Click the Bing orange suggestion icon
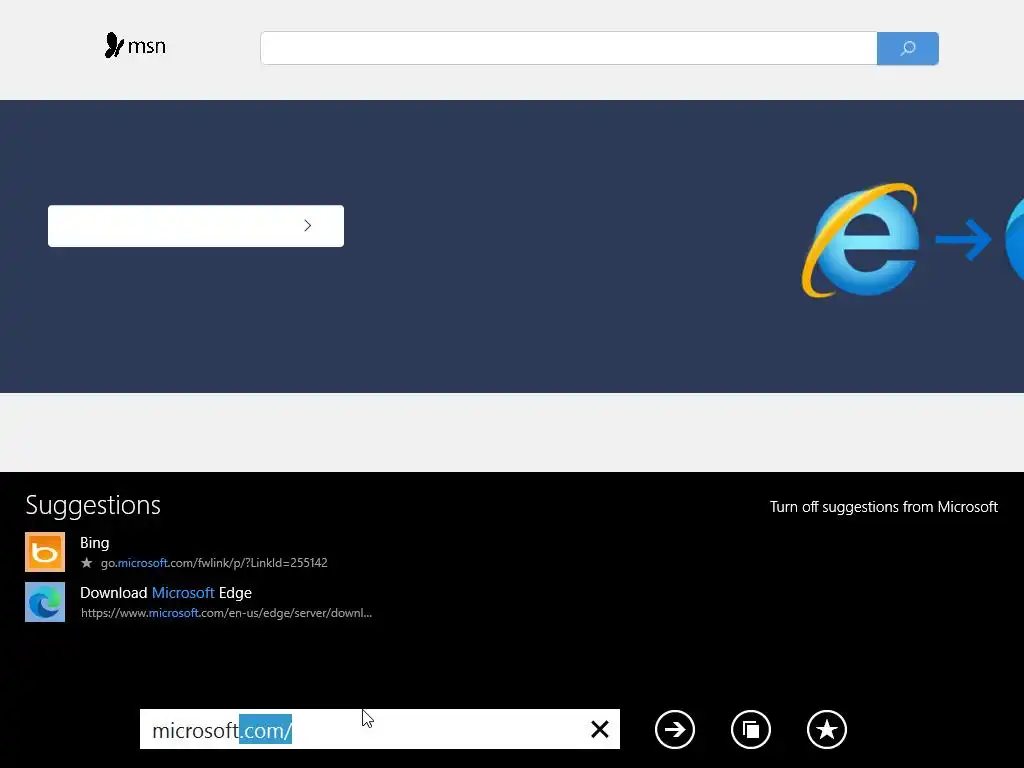 pos(45,552)
